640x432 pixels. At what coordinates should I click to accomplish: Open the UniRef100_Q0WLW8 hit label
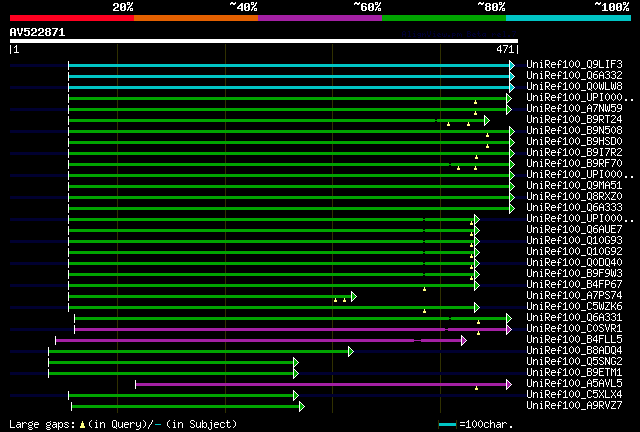tap(574, 87)
